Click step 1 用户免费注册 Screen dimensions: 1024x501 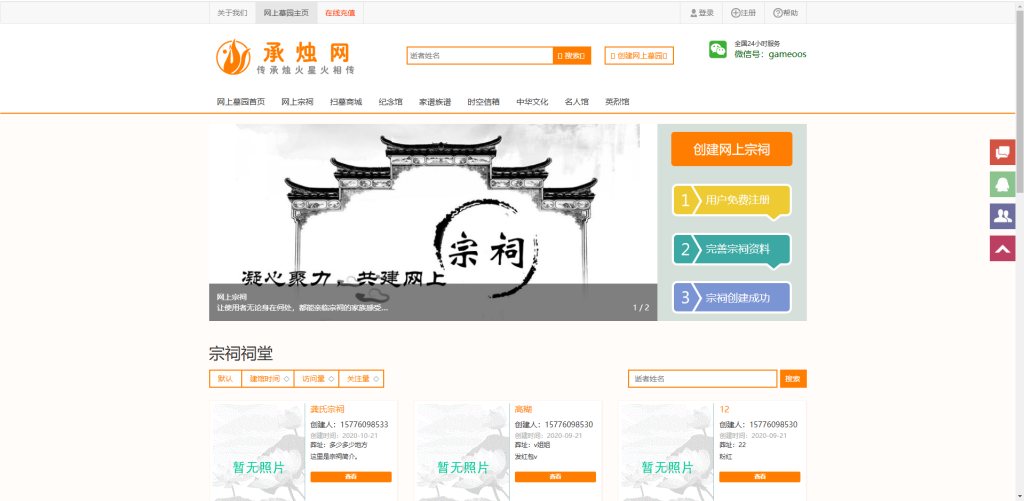point(731,201)
